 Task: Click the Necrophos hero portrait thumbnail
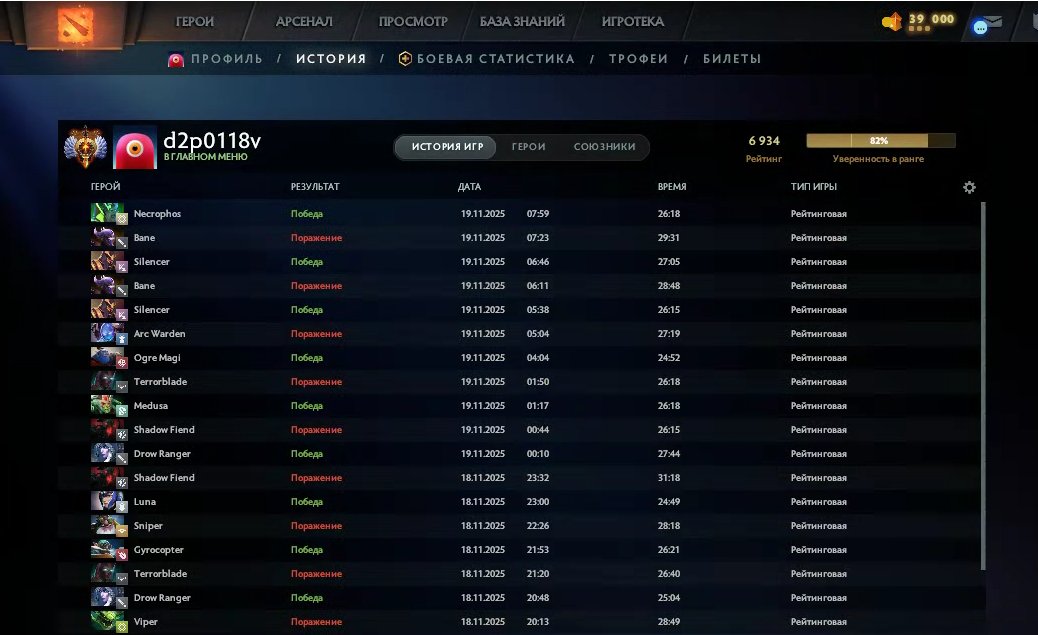coord(108,213)
